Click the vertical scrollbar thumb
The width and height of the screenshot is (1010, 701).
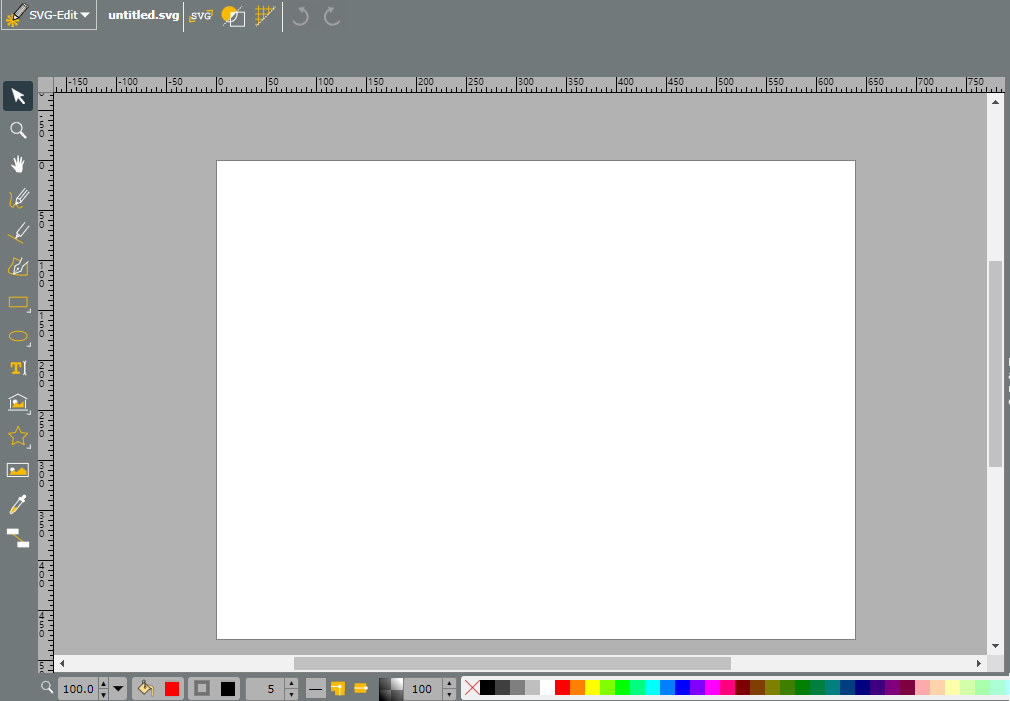(x=995, y=363)
